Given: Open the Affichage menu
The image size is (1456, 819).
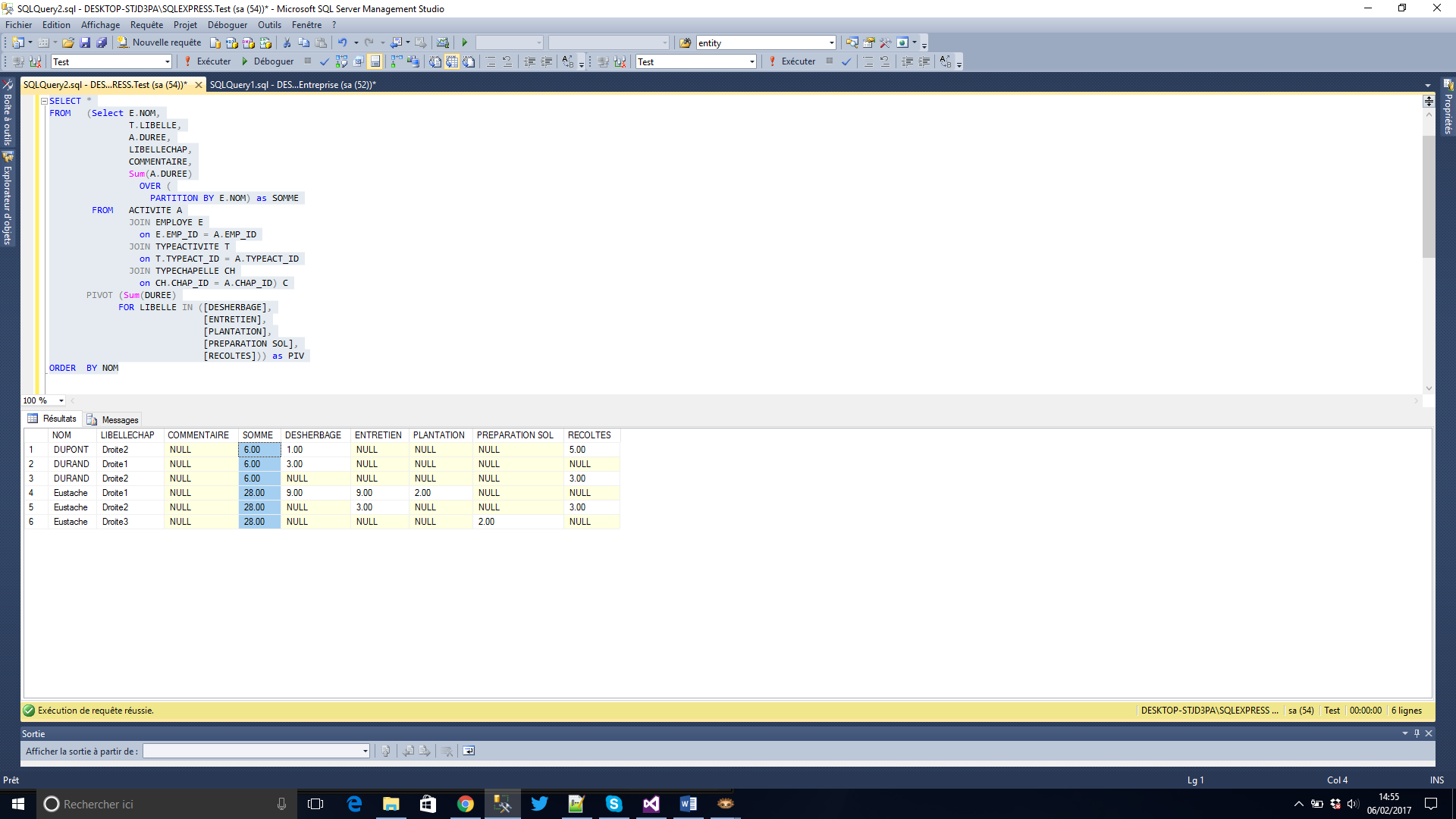Looking at the screenshot, I should tap(101, 25).
